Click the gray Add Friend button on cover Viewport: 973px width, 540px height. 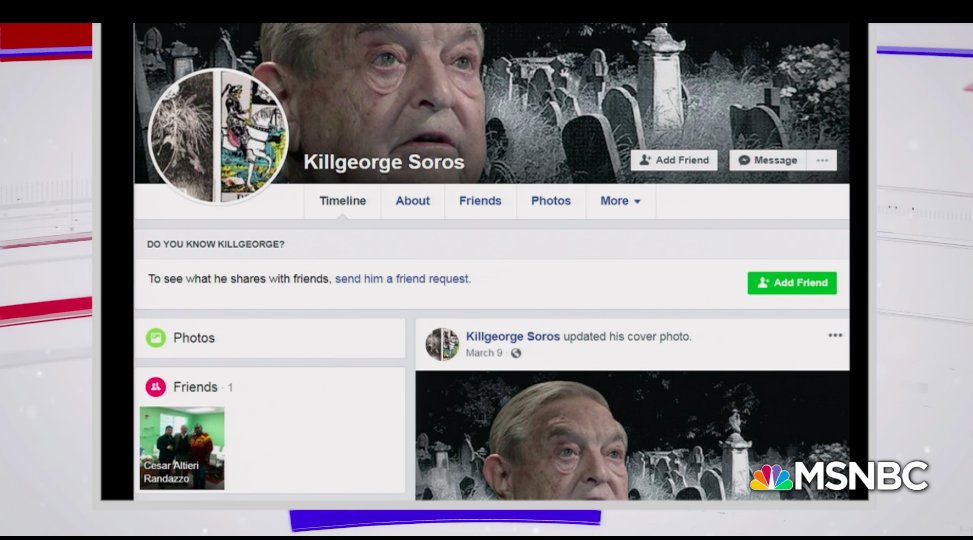[x=674, y=160]
